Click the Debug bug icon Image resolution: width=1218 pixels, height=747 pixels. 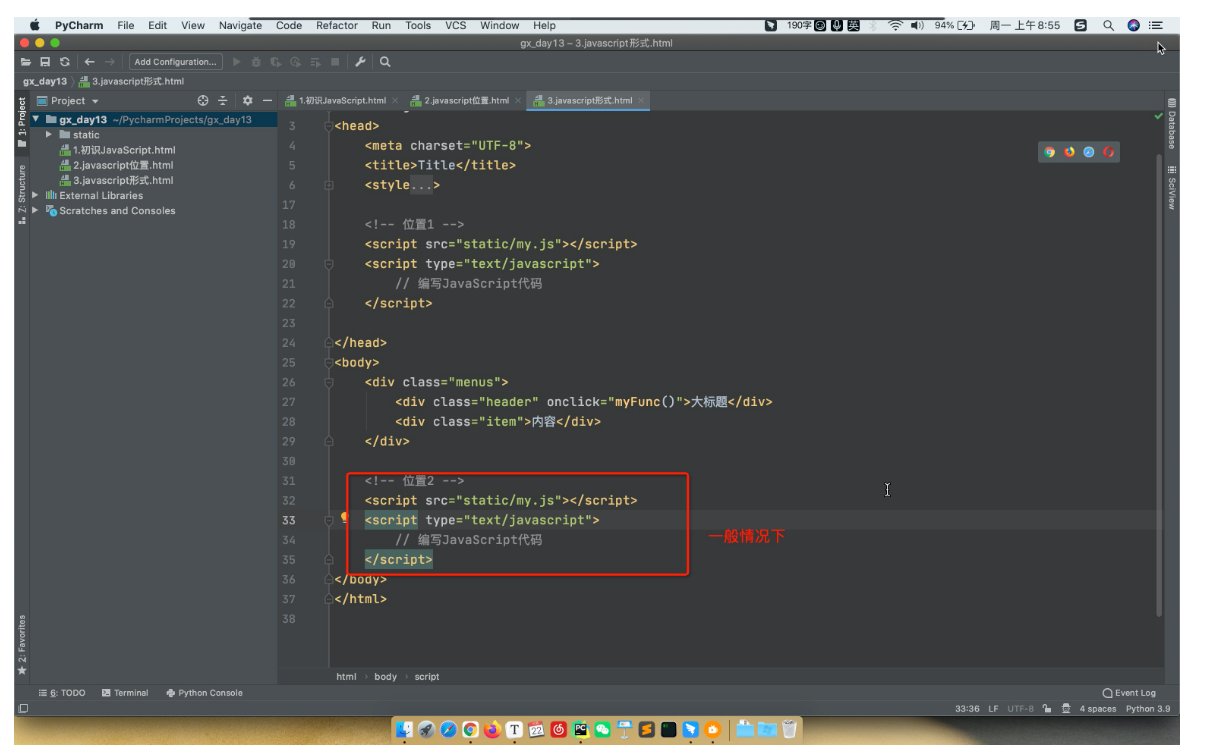(x=256, y=62)
